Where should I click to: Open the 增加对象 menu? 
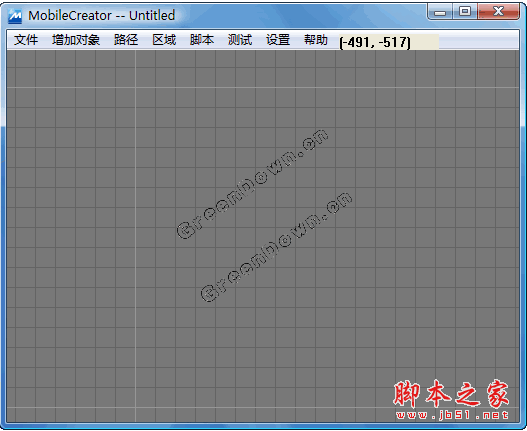click(x=76, y=40)
